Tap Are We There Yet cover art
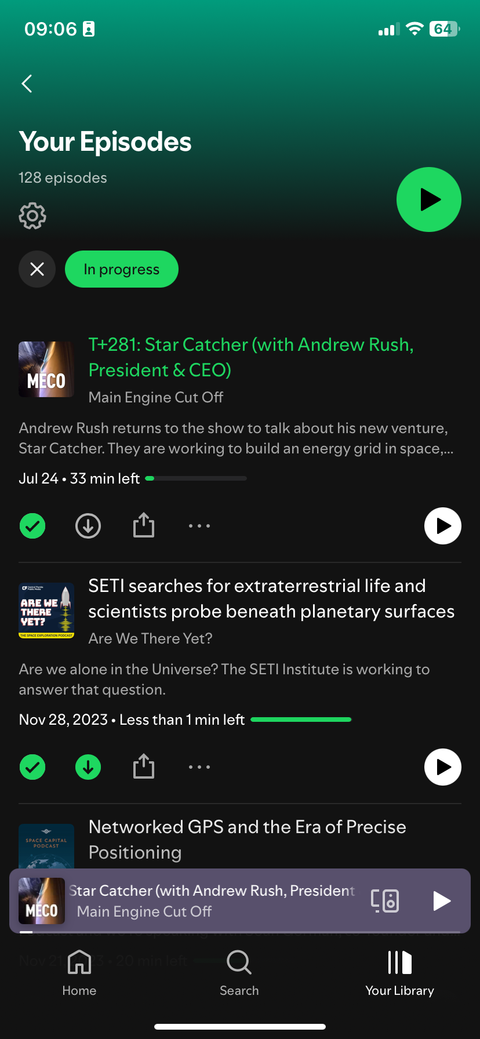 (x=46, y=610)
